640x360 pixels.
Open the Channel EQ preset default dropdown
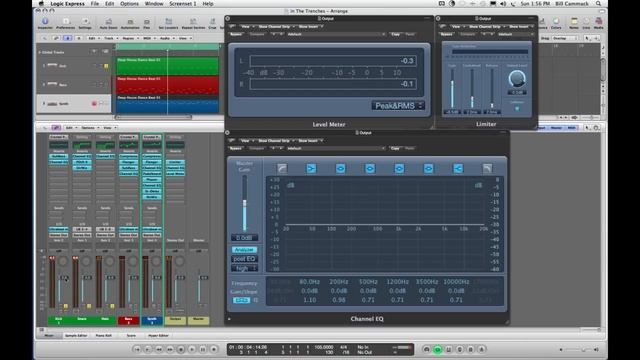coord(336,148)
